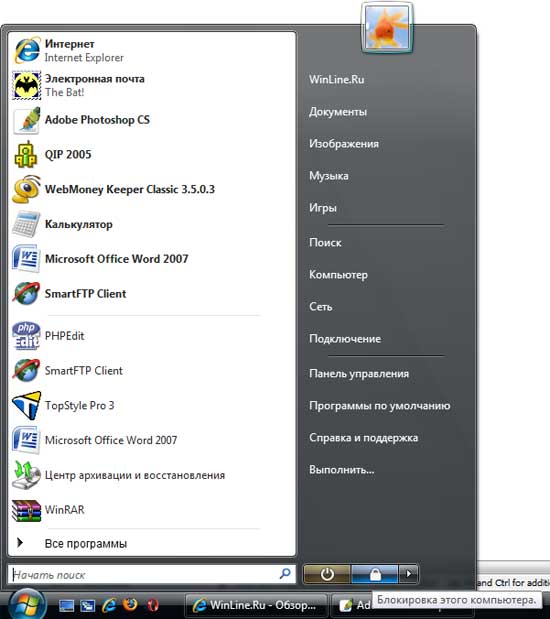The image size is (550, 619).
Task: Open the Документы folder link
Action: point(338,112)
